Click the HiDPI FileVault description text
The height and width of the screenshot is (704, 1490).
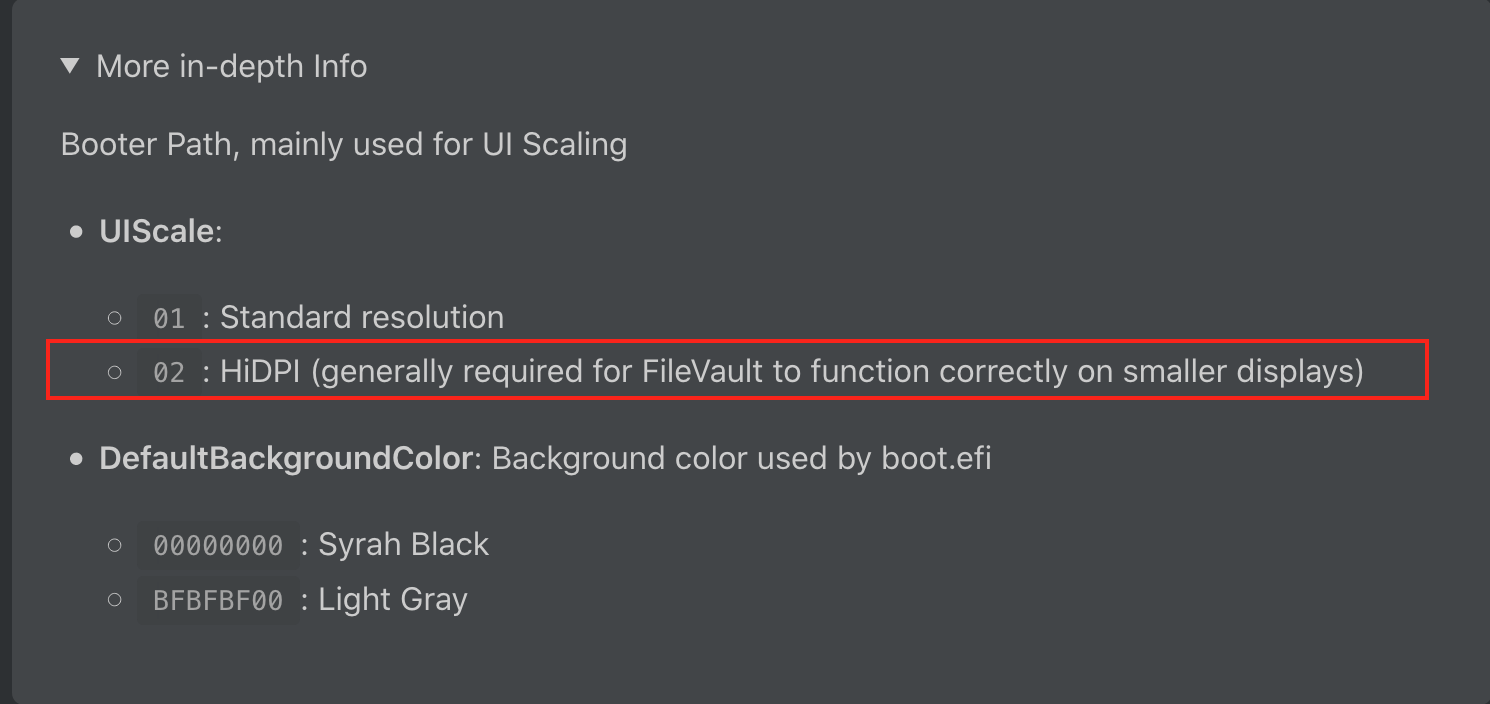point(791,372)
